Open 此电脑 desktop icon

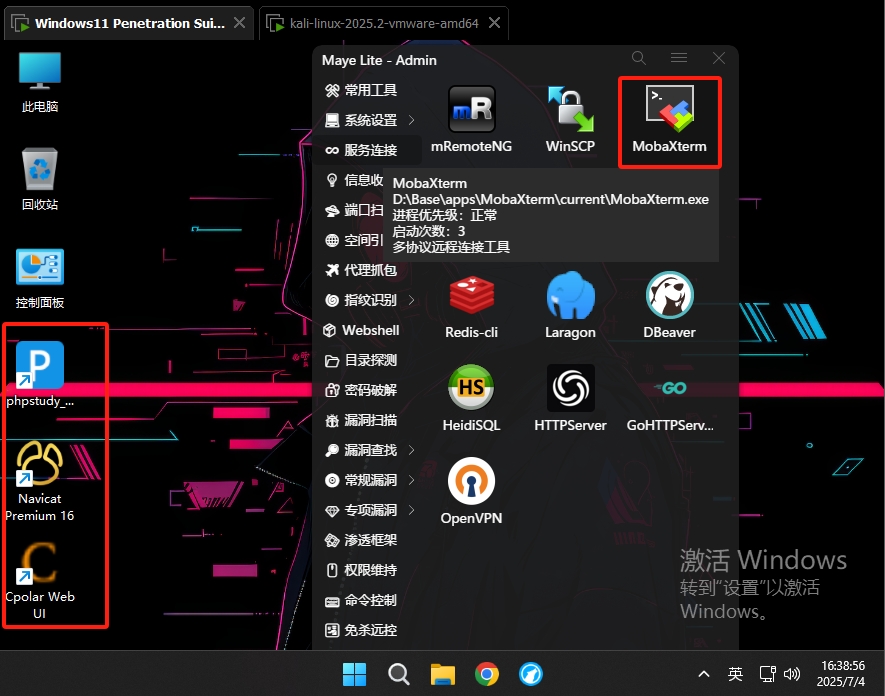click(x=40, y=82)
